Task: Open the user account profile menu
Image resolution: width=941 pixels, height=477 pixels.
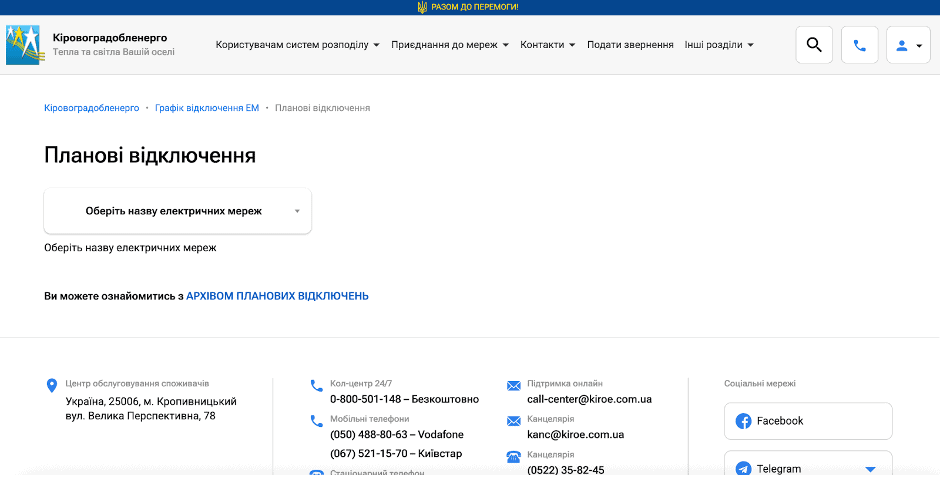Action: (x=909, y=45)
